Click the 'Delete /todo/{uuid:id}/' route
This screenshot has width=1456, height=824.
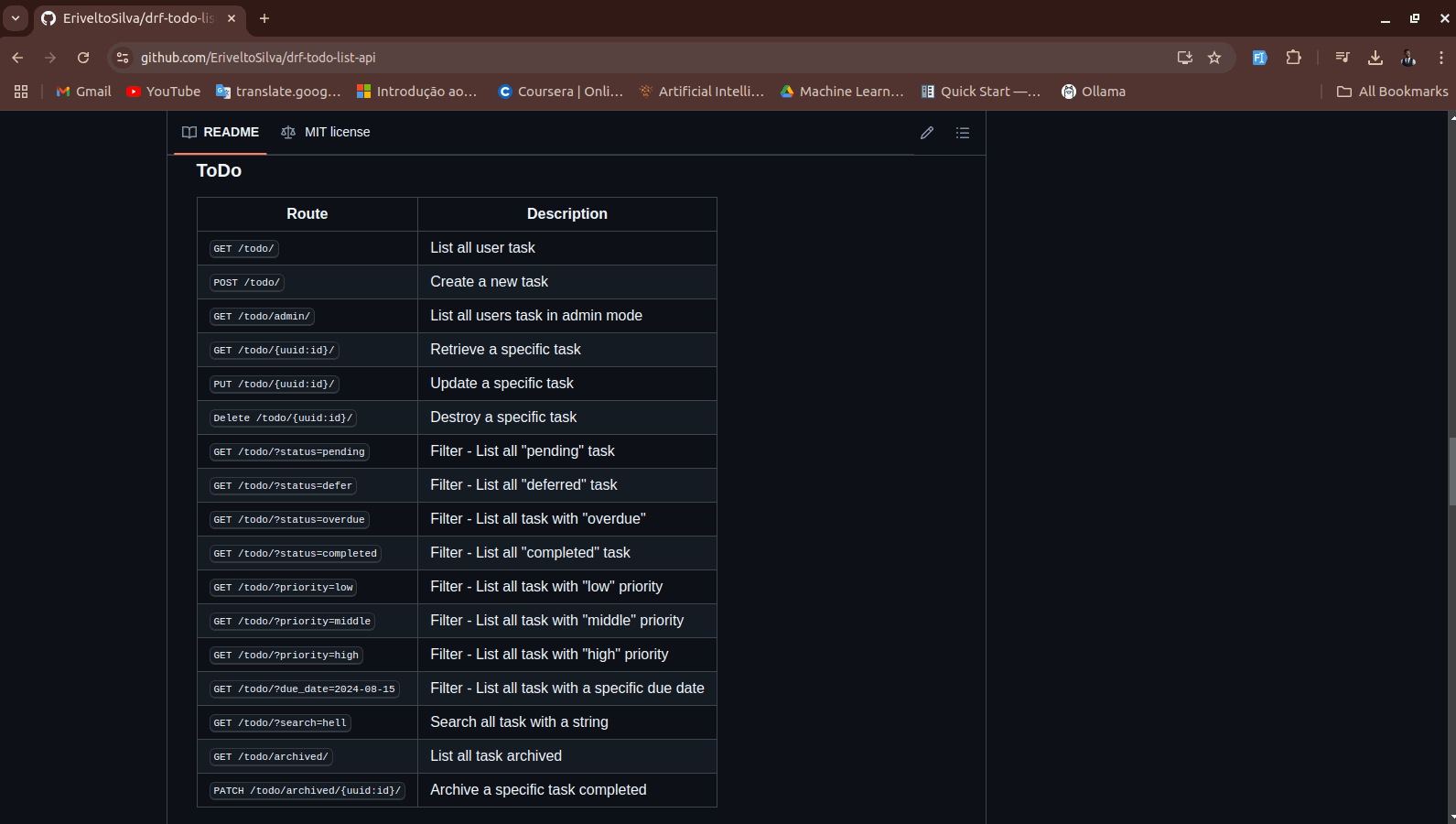pos(283,418)
